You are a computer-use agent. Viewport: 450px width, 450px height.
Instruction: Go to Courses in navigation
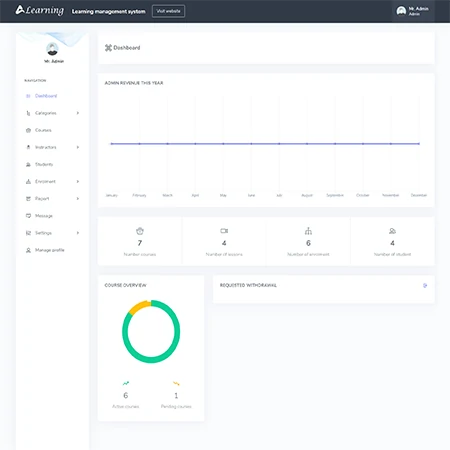click(43, 130)
